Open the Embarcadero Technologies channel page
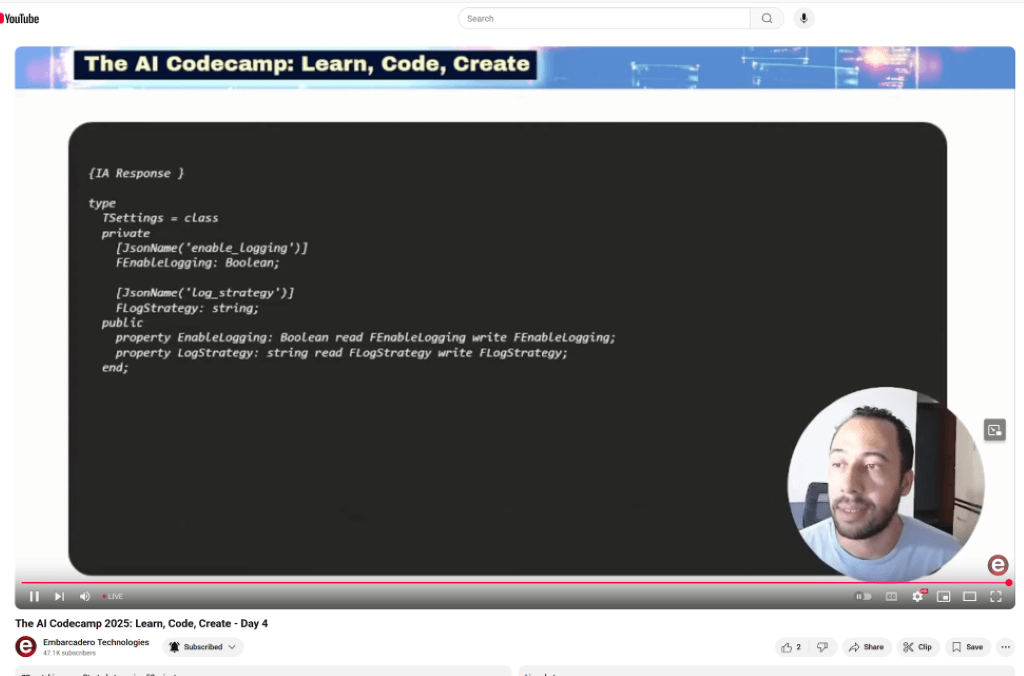Screen dimensions: 1024x676 click(96, 642)
